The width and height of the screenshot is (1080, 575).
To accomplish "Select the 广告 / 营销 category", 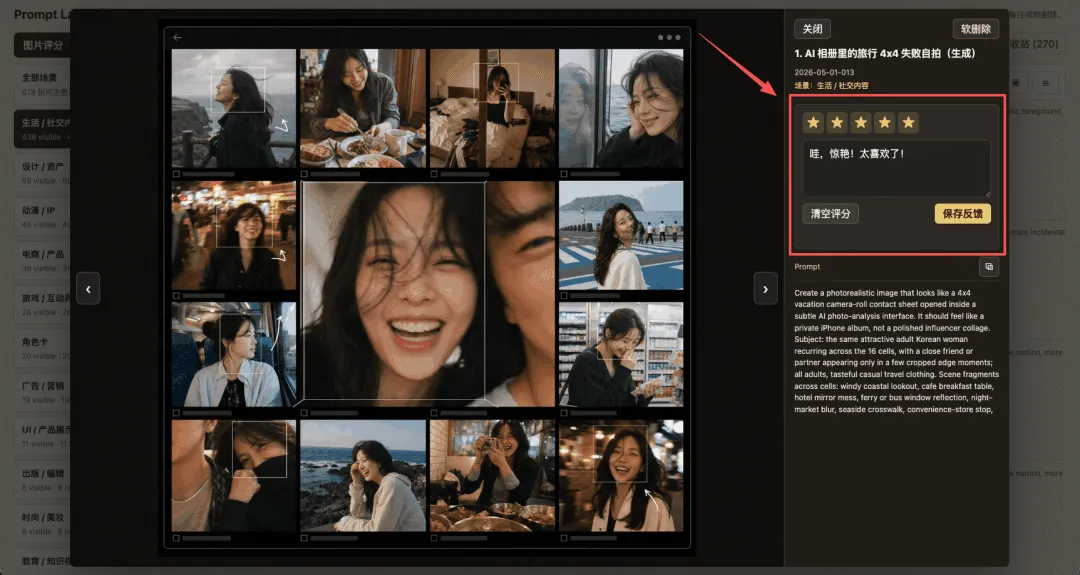I will coord(43,392).
